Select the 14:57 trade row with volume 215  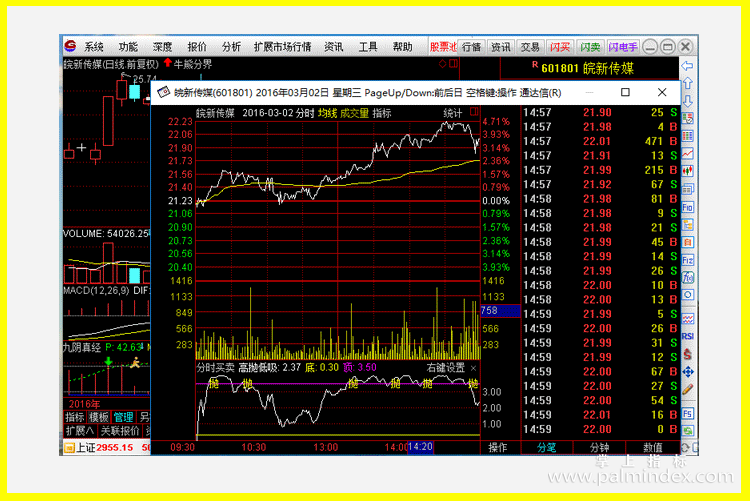pyautogui.click(x=600, y=170)
